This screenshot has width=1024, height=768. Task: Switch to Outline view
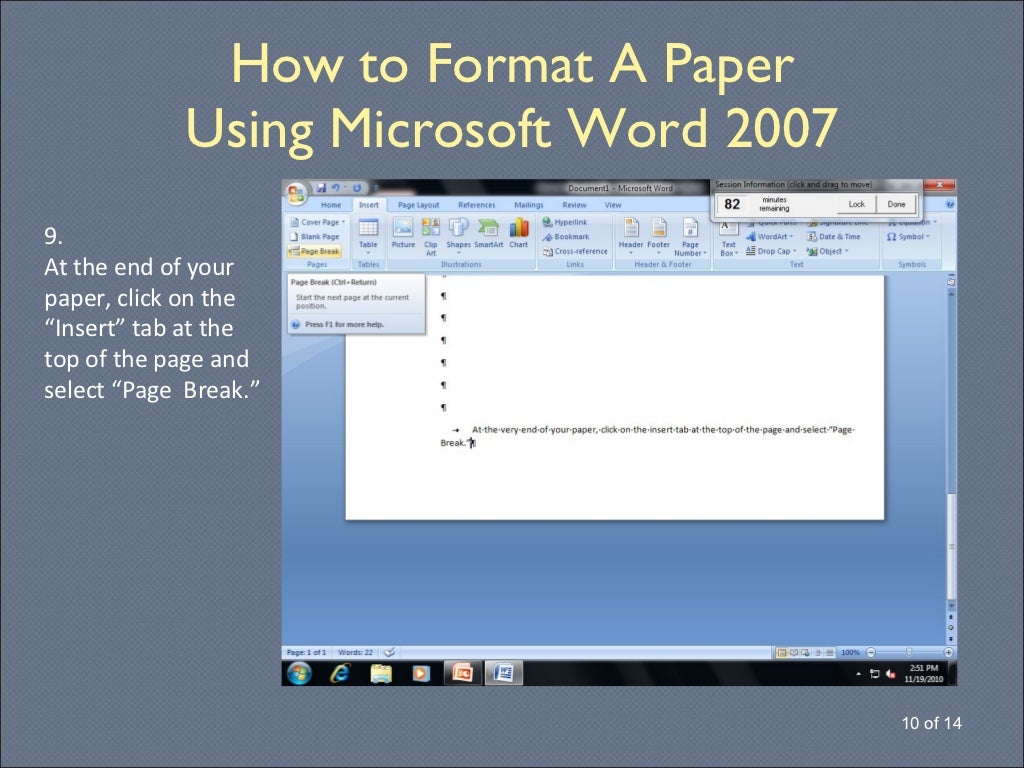pyautogui.click(x=818, y=652)
